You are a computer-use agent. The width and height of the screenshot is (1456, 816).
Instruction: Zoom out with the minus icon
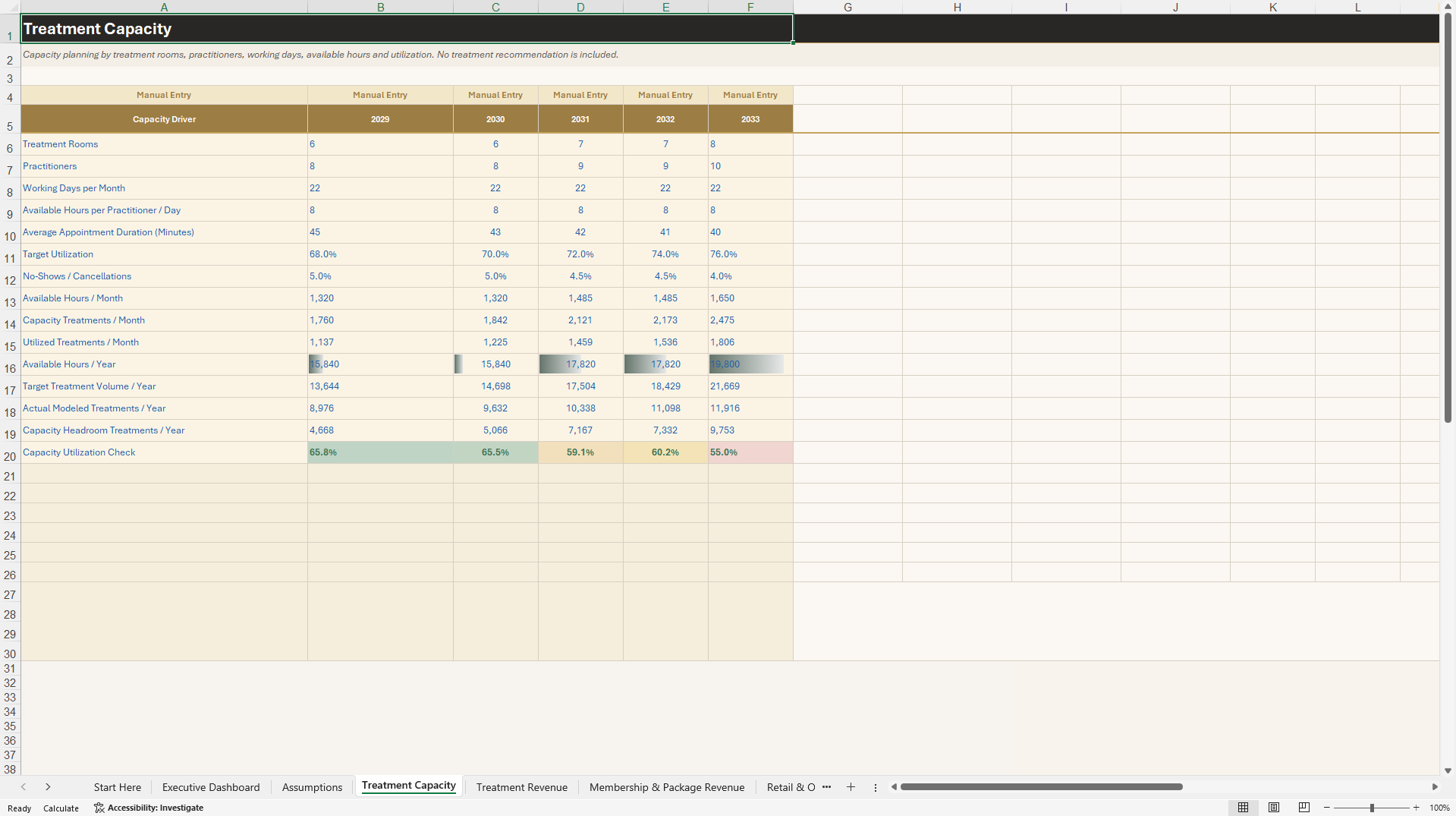point(1327,808)
